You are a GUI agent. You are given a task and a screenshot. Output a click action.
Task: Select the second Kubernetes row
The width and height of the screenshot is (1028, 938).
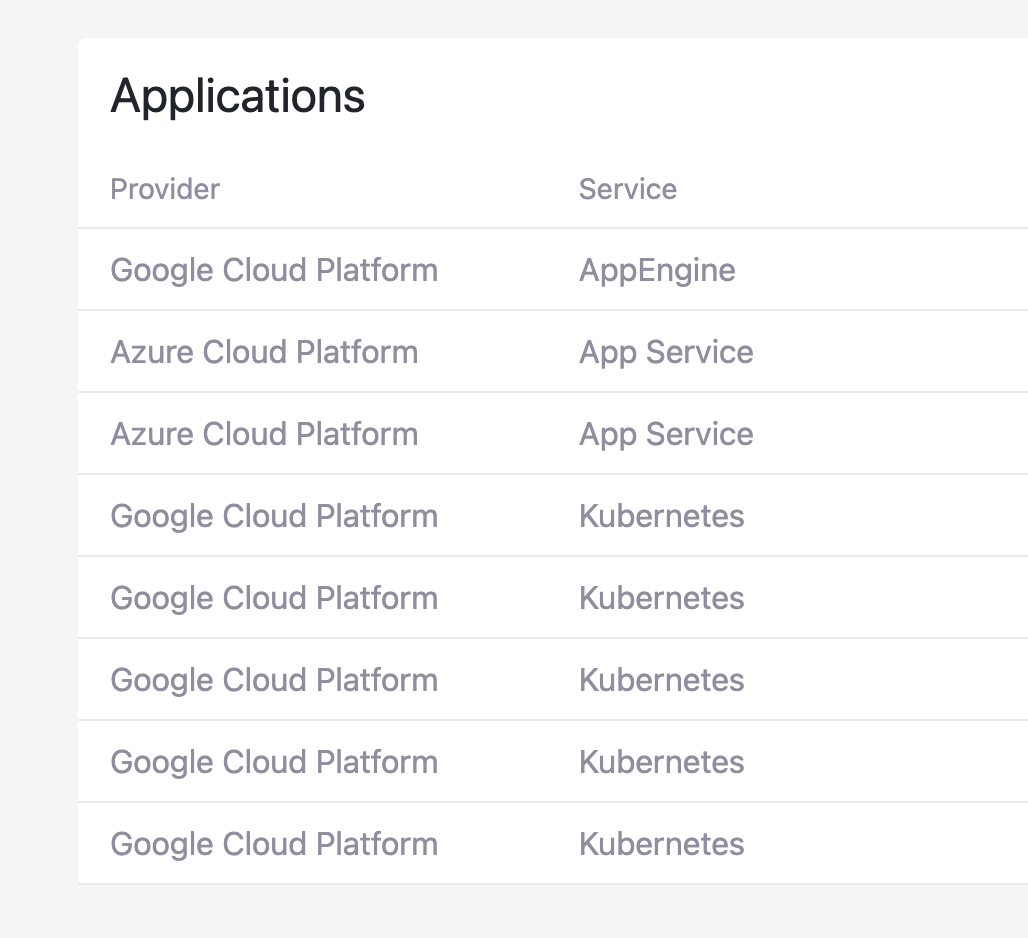tap(400, 597)
